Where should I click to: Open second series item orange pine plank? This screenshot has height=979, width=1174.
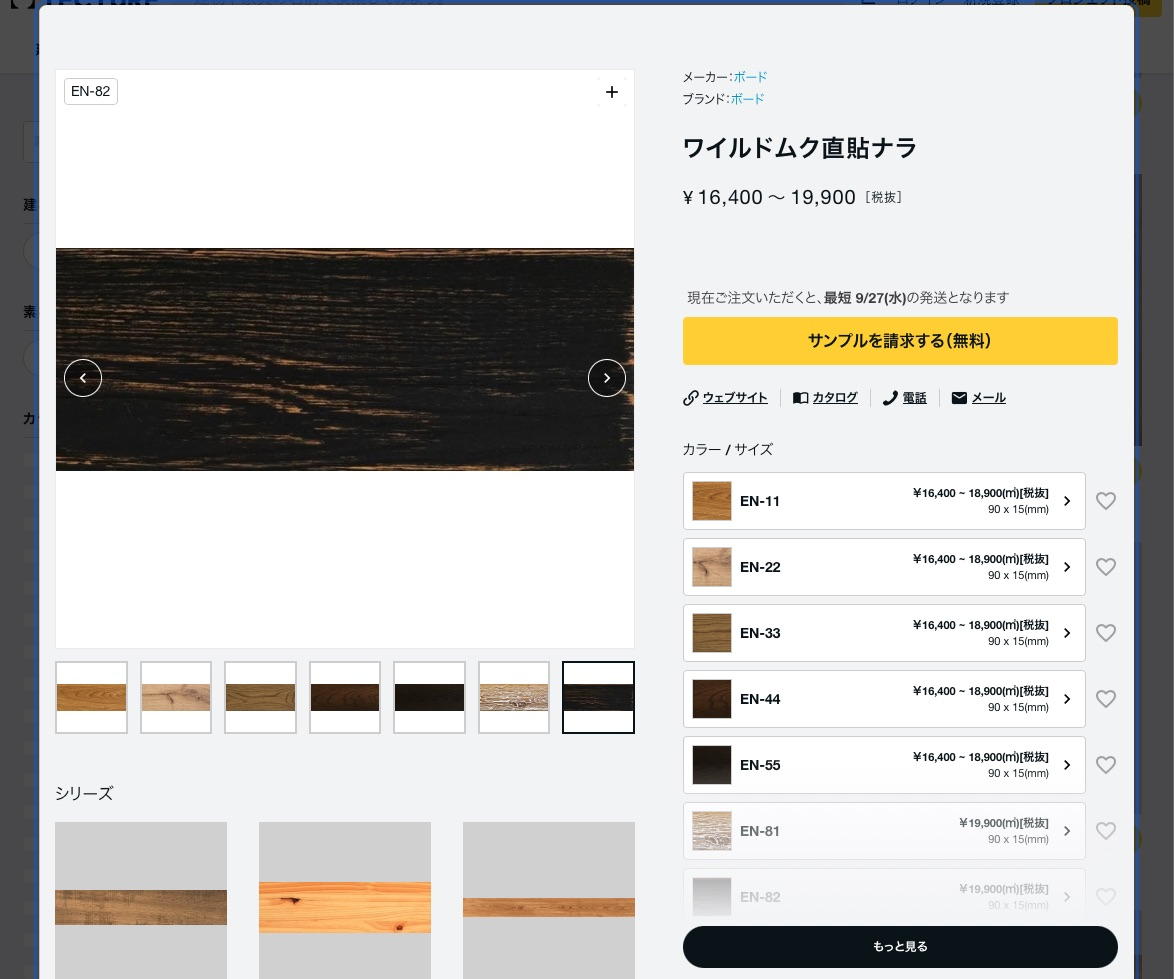[x=344, y=900]
